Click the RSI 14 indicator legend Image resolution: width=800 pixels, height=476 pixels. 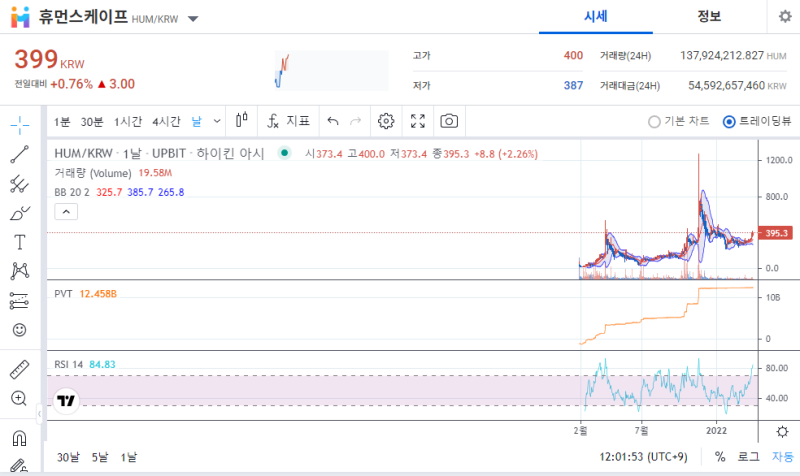69,365
